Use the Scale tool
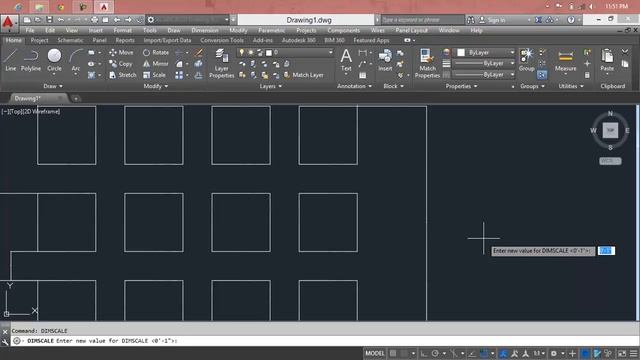This screenshot has width=640, height=360. pyautogui.click(x=154, y=75)
